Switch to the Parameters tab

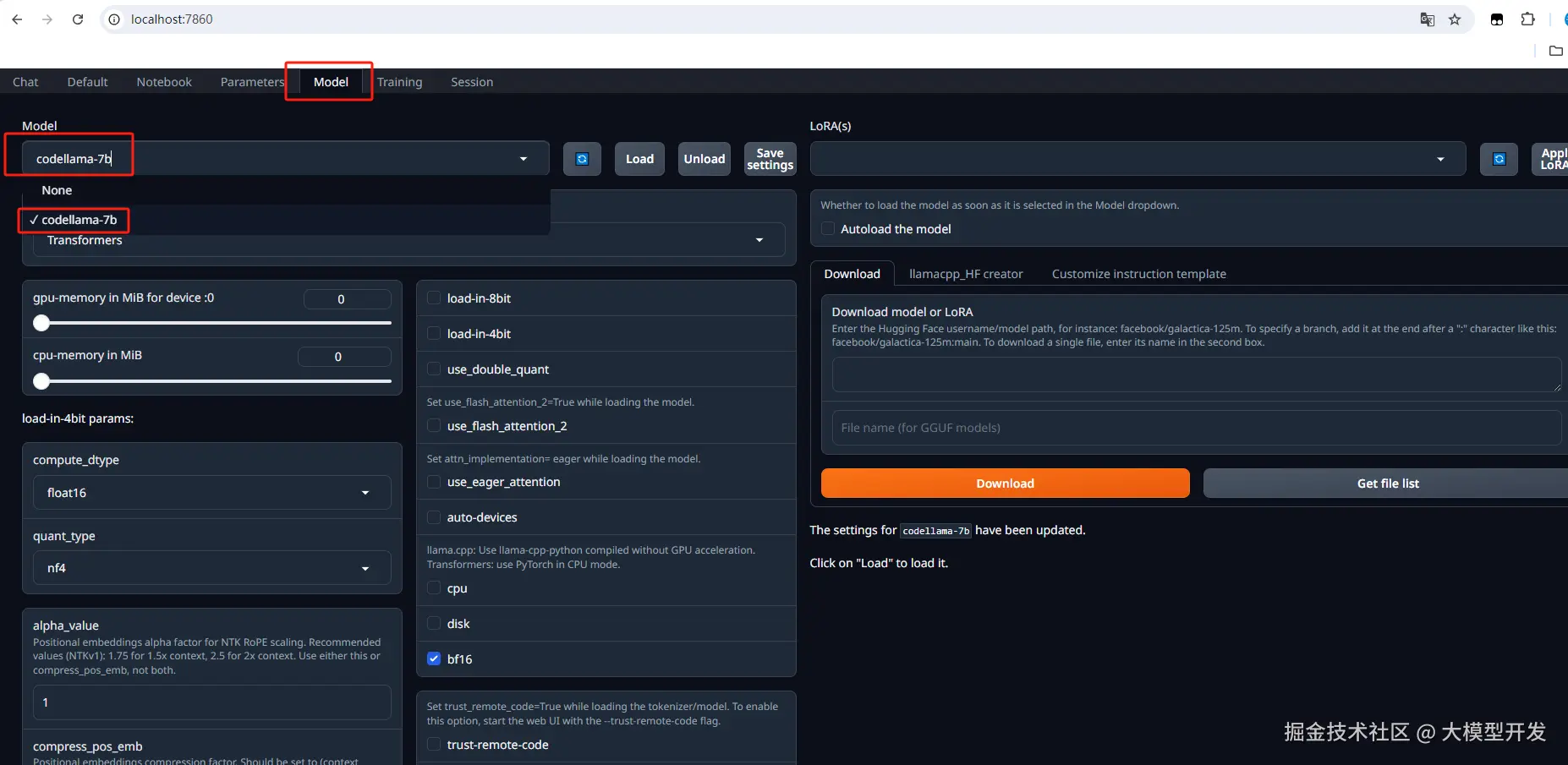[x=252, y=82]
